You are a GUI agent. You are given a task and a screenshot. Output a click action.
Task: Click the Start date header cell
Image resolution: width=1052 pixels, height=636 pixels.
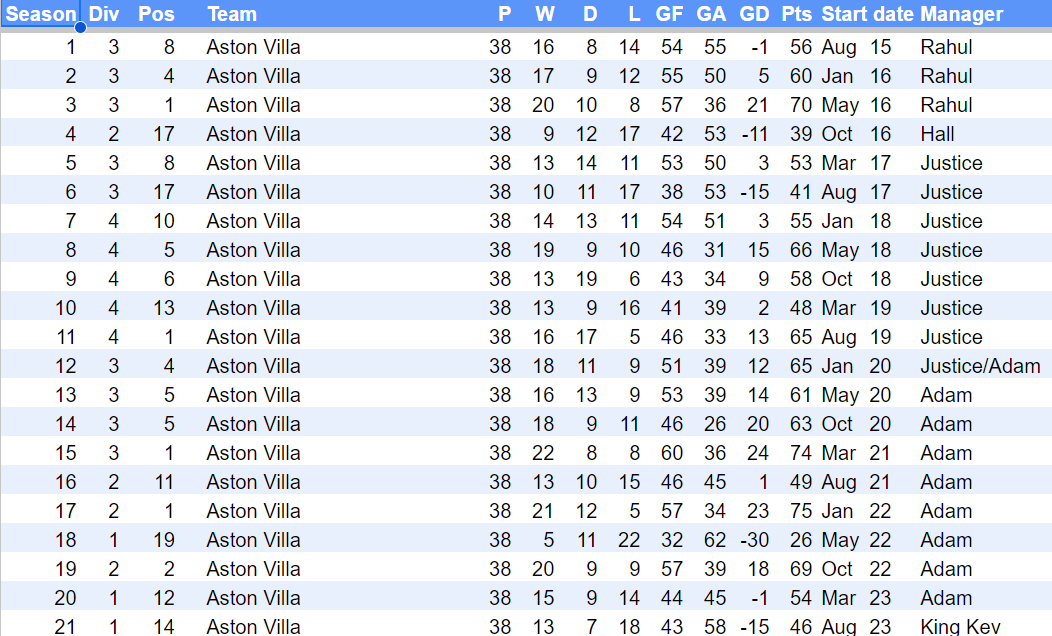click(867, 14)
